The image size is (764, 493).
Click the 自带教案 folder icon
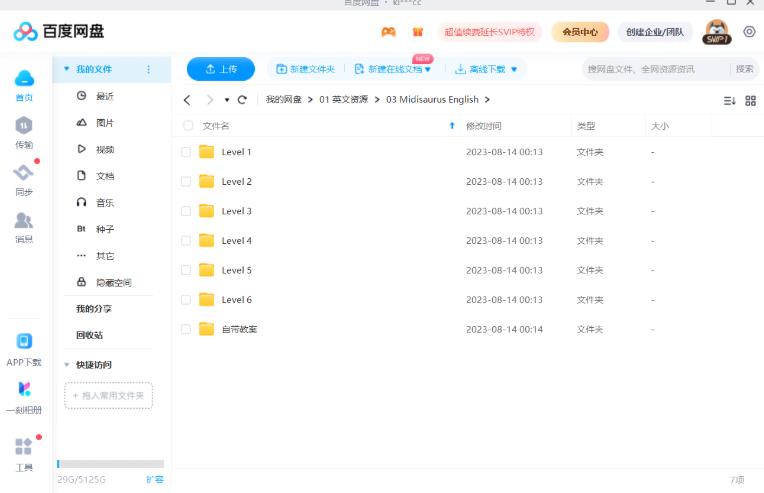207,329
